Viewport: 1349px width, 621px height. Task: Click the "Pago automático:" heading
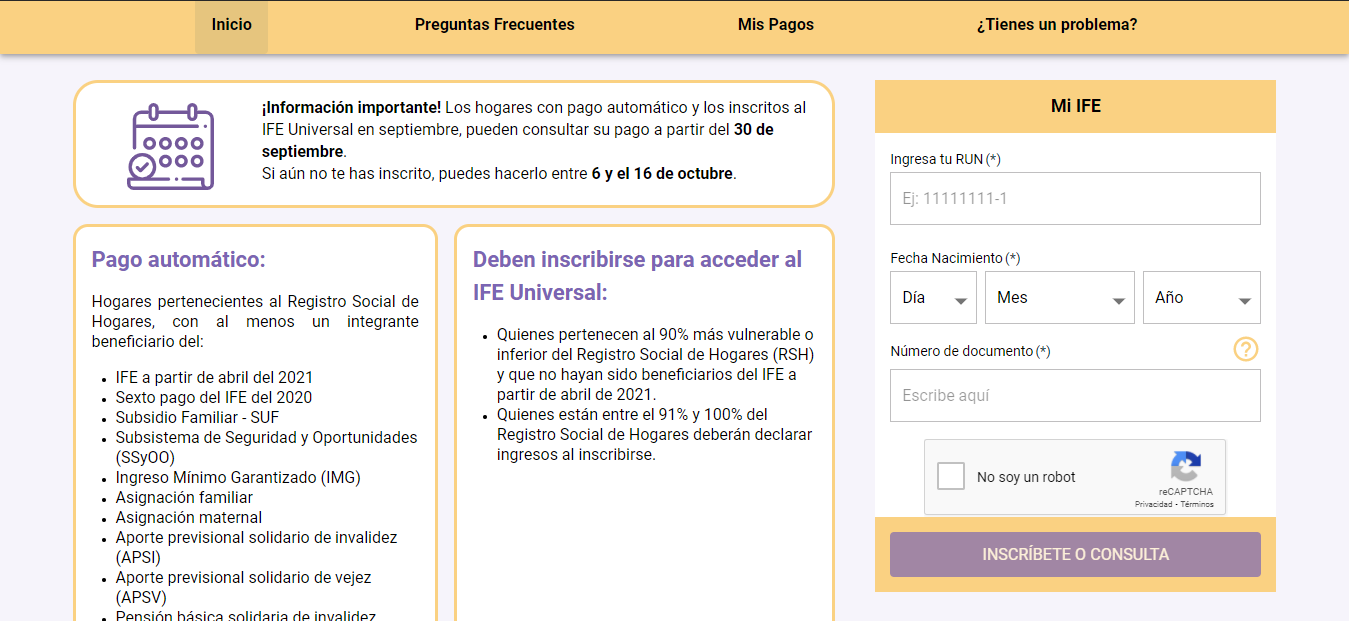[178, 260]
